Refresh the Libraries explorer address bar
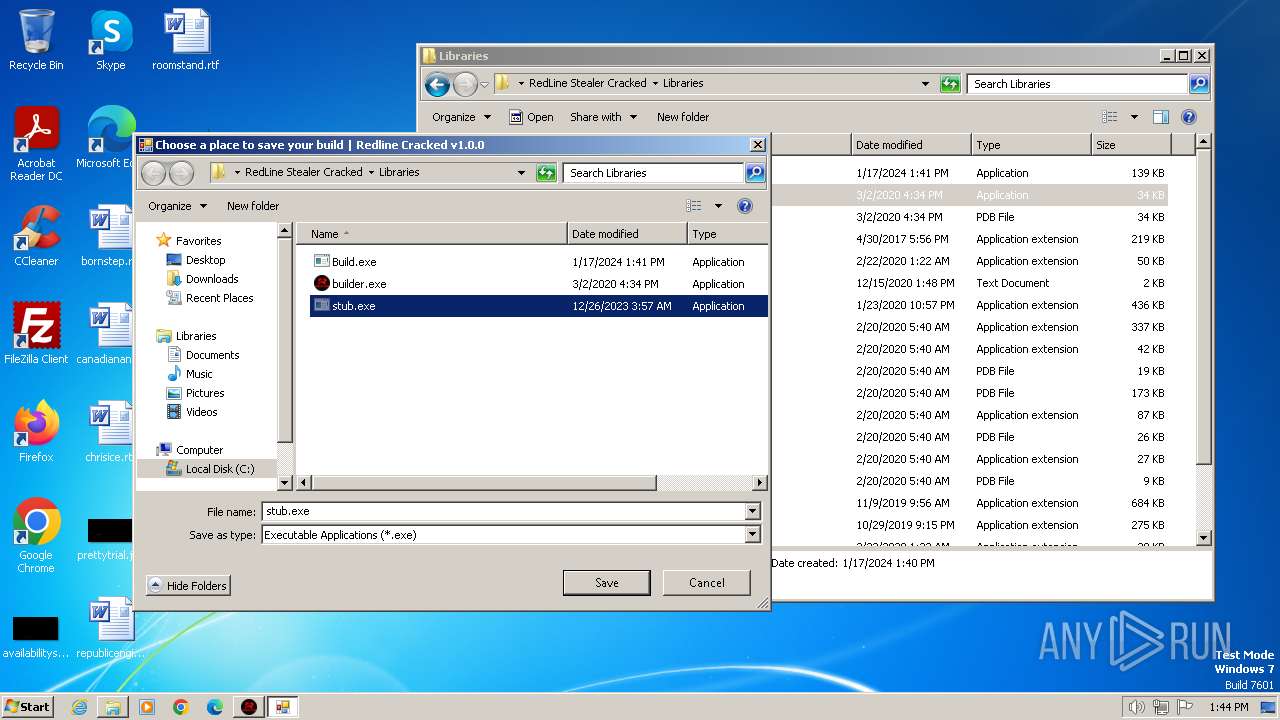This screenshot has width=1280, height=720. tap(951, 84)
